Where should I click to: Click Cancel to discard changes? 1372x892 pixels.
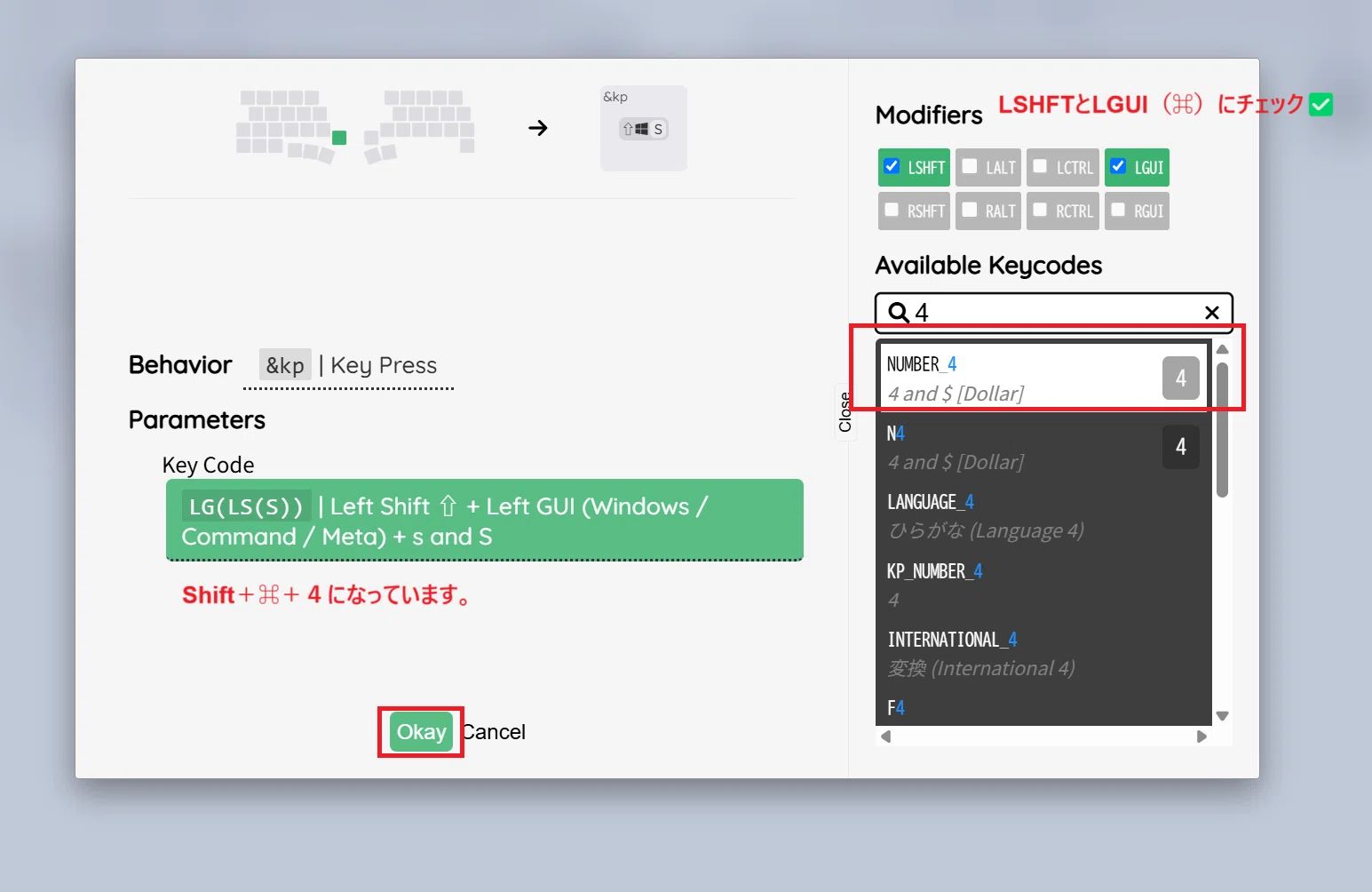pyautogui.click(x=494, y=732)
